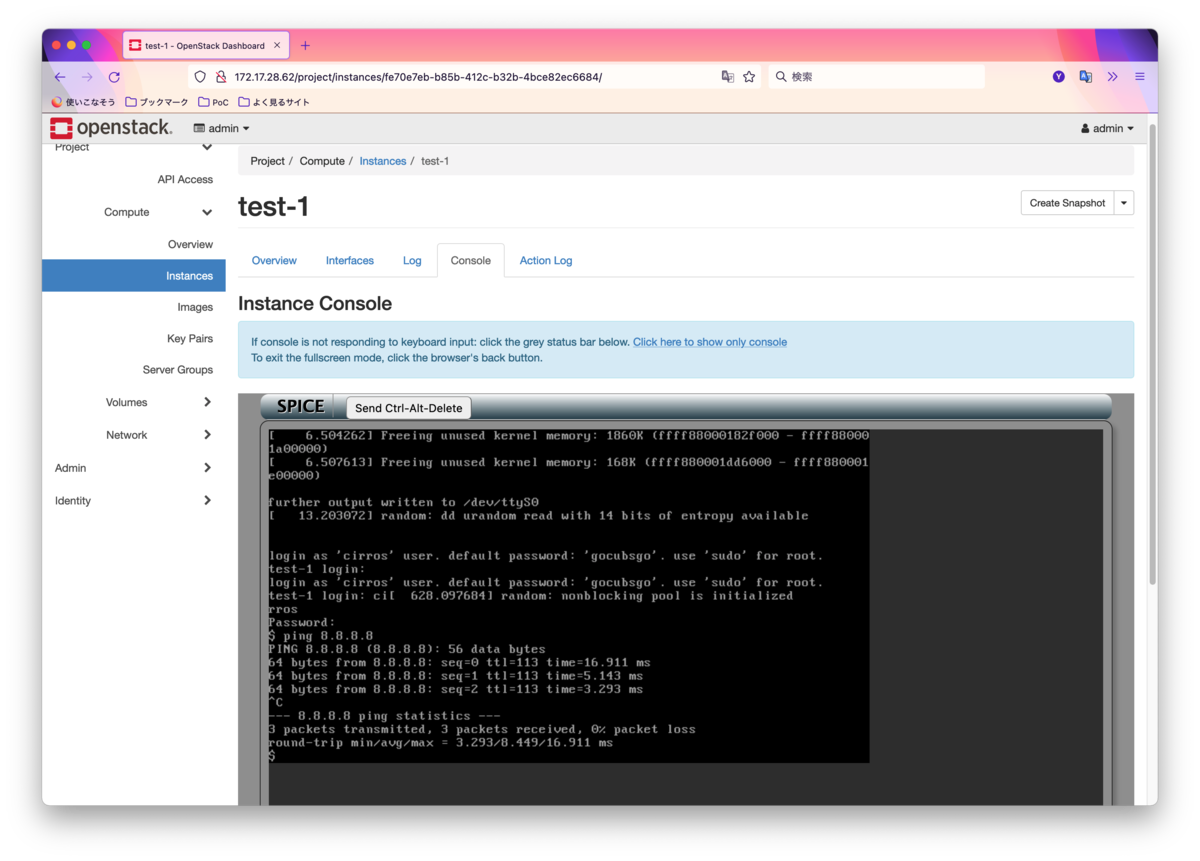Click the 'Click here to show only console' link
The image size is (1200, 861).
(709, 342)
